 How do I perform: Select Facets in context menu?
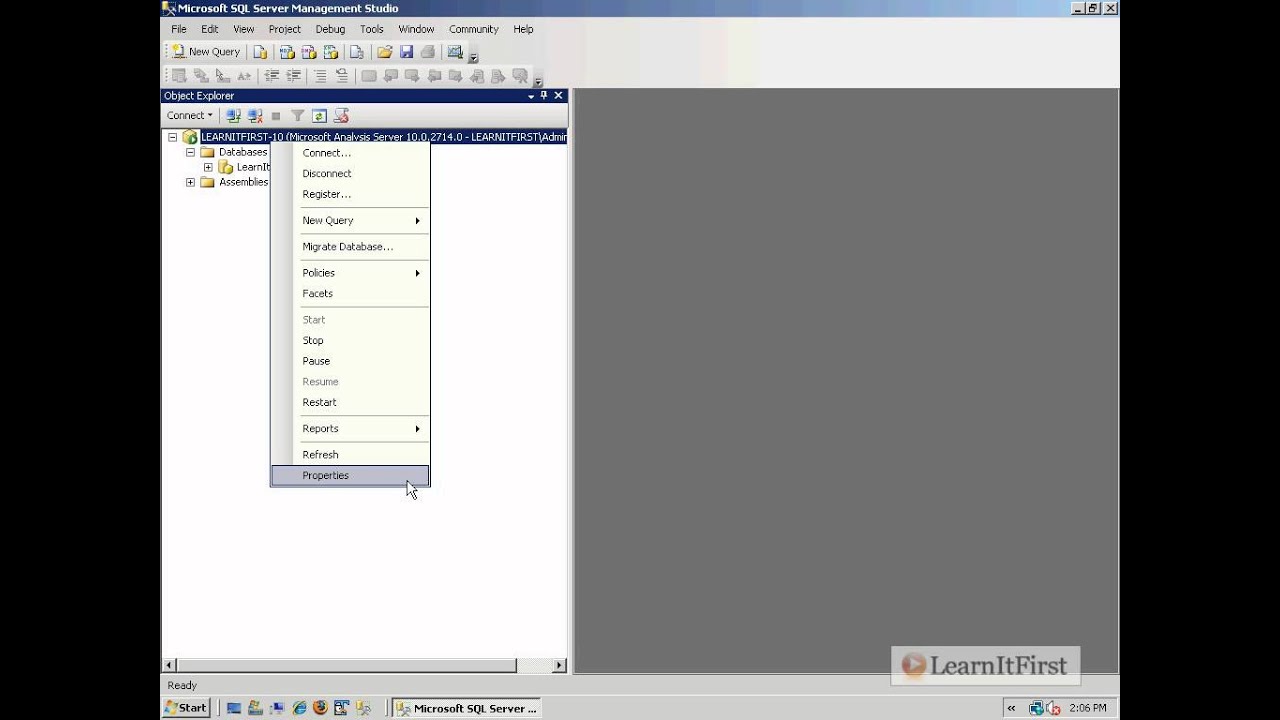pyautogui.click(x=350, y=293)
